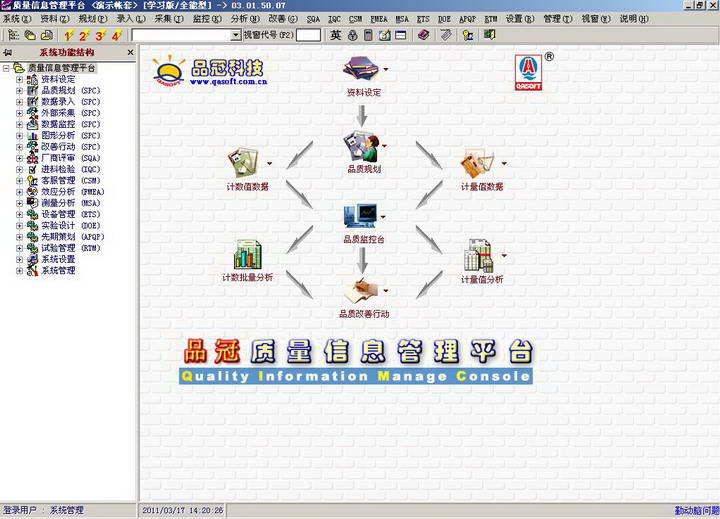
Task: Select 外部采集 (SPC) in the tree
Action: click(x=71, y=113)
